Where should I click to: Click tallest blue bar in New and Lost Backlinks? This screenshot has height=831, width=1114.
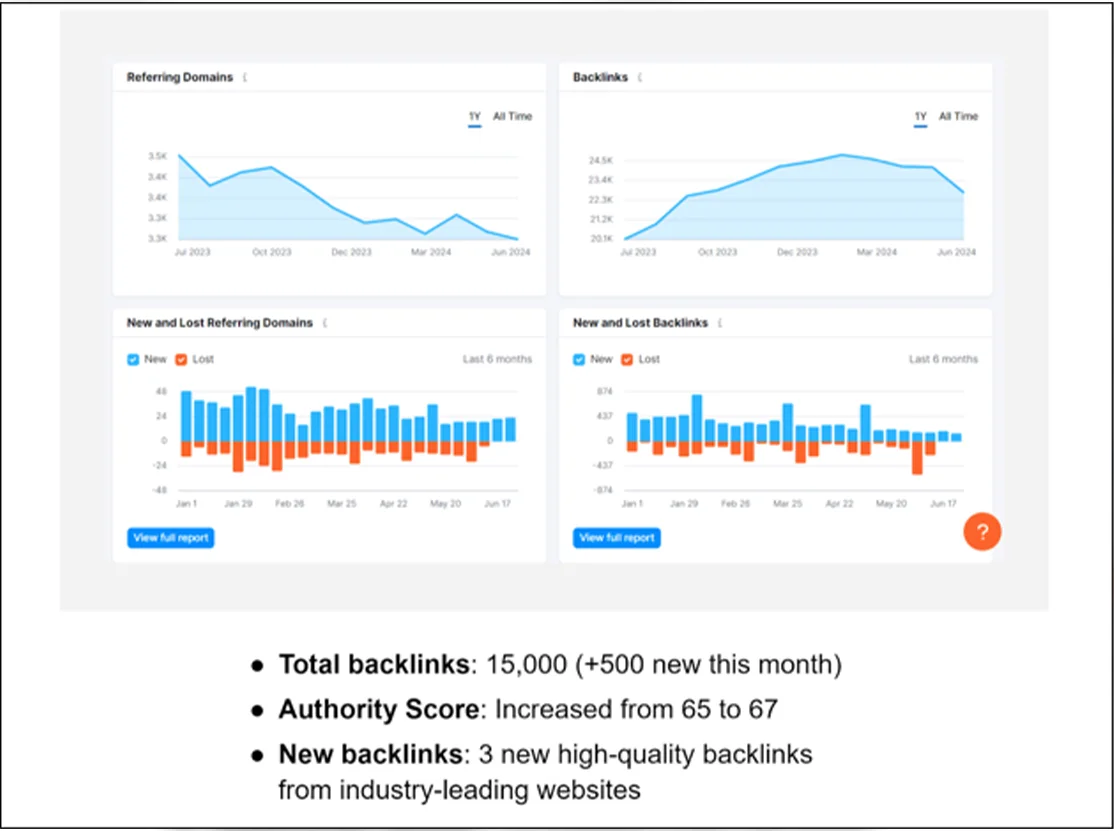click(x=697, y=417)
